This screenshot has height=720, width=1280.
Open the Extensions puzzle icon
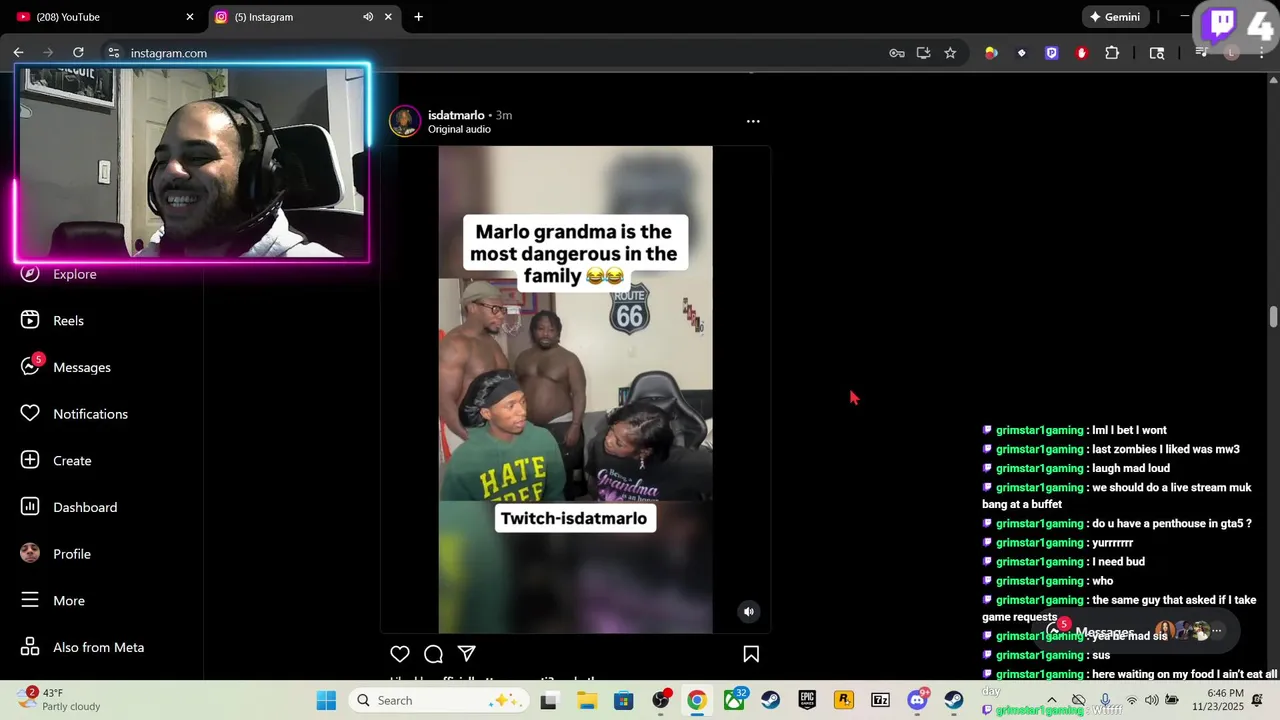[x=1112, y=53]
